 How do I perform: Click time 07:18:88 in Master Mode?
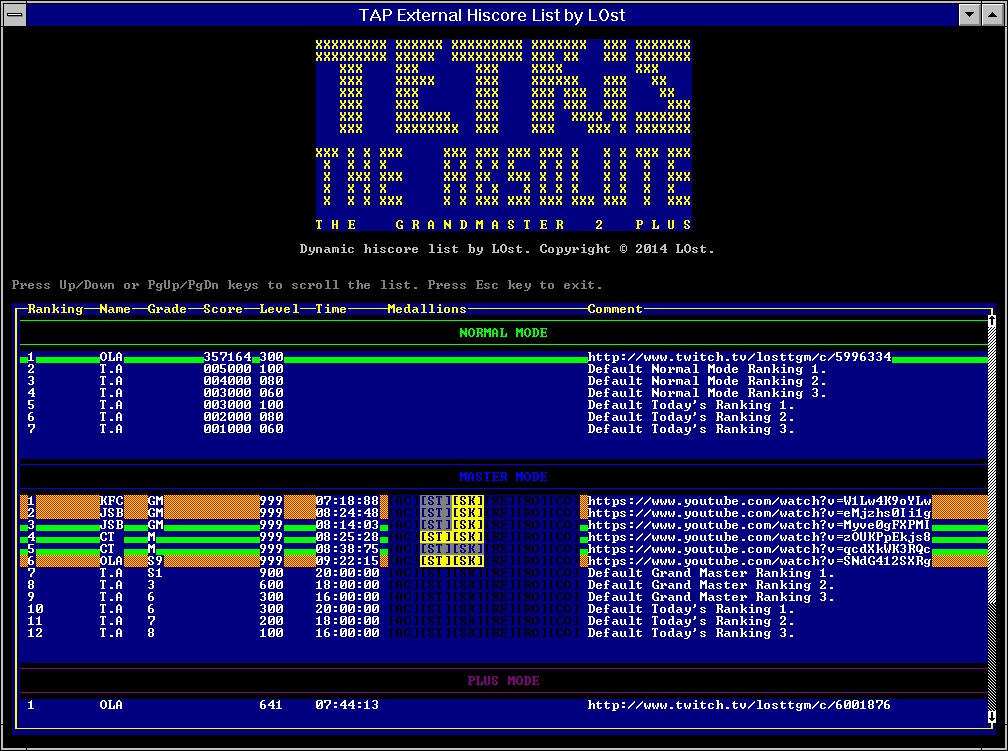pyautogui.click(x=347, y=501)
